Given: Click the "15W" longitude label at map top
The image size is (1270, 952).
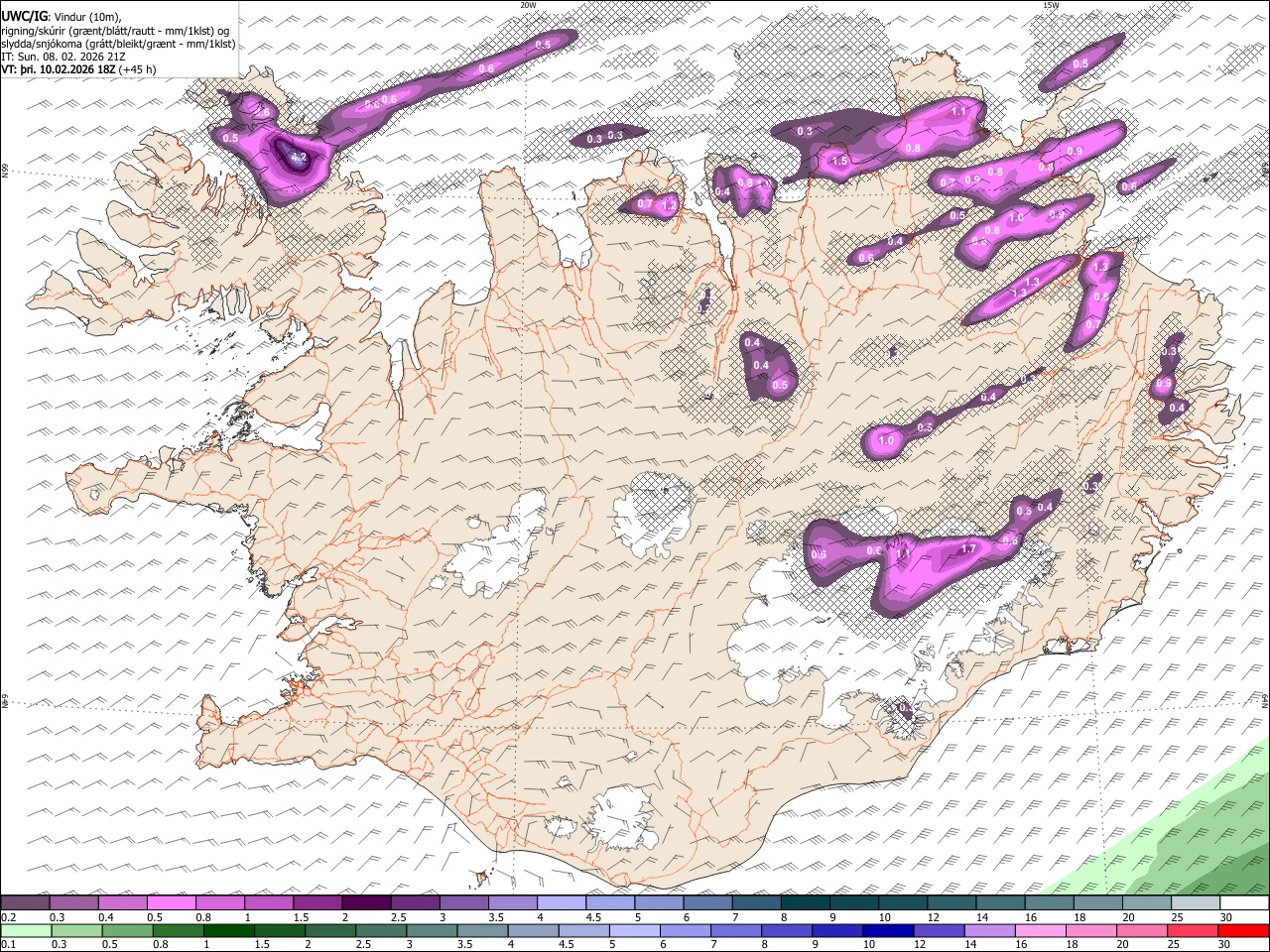Looking at the screenshot, I should (x=1051, y=5).
